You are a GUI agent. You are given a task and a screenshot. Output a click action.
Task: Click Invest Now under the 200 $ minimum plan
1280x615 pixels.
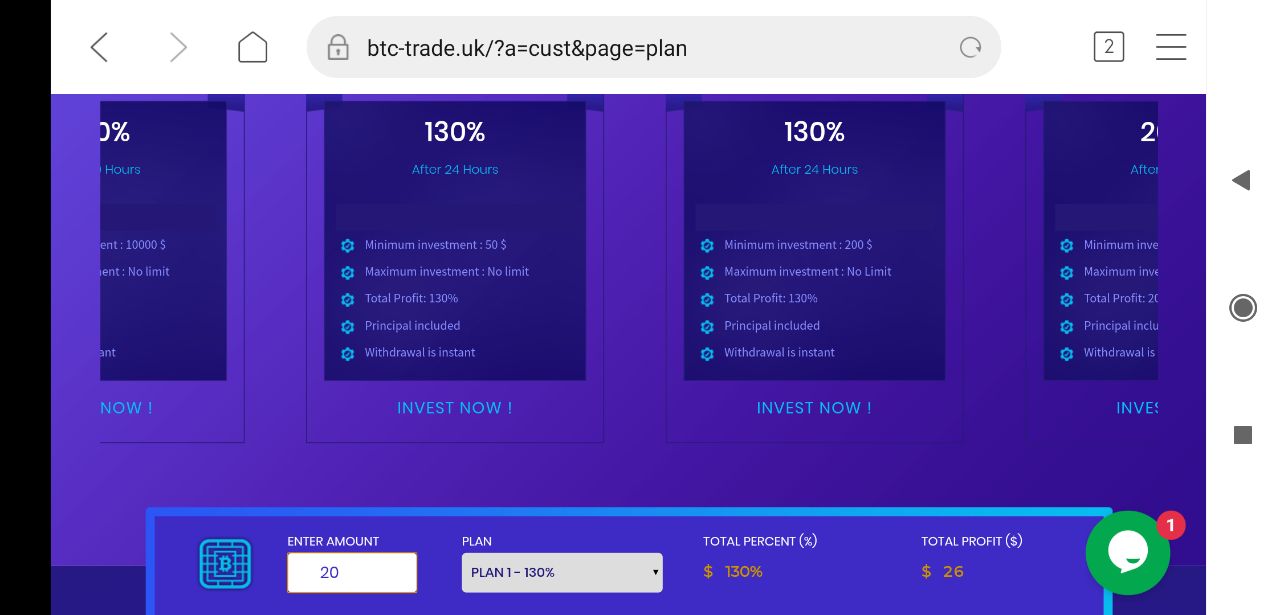814,408
